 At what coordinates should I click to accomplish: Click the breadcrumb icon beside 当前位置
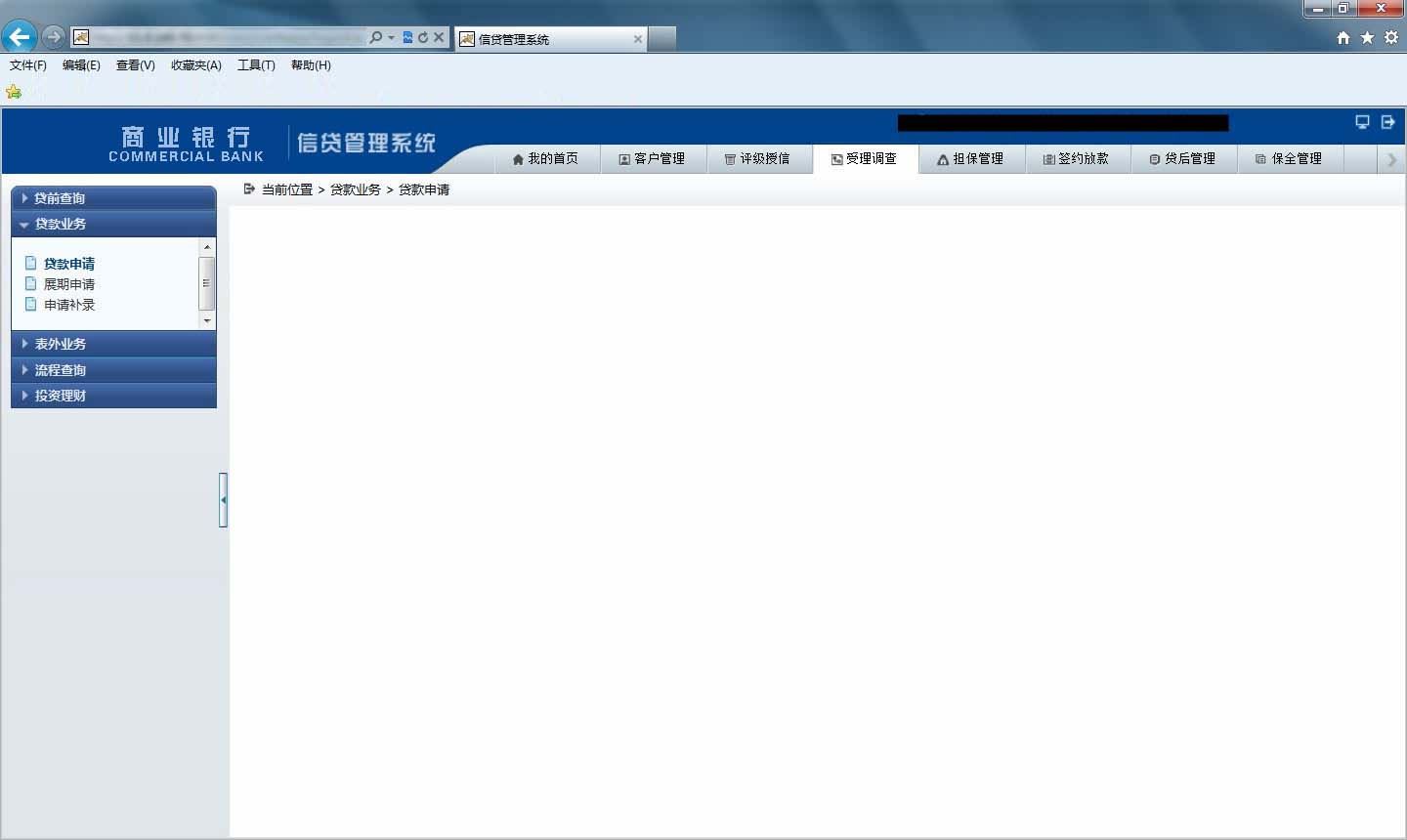coord(249,189)
